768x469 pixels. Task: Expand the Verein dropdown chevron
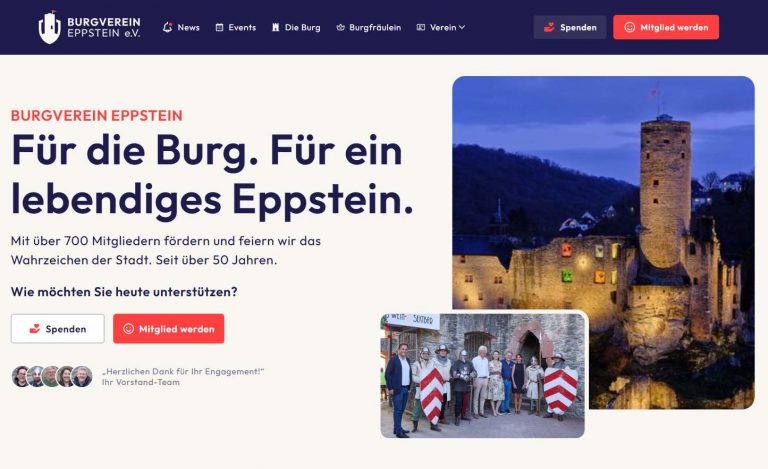pyautogui.click(x=462, y=27)
